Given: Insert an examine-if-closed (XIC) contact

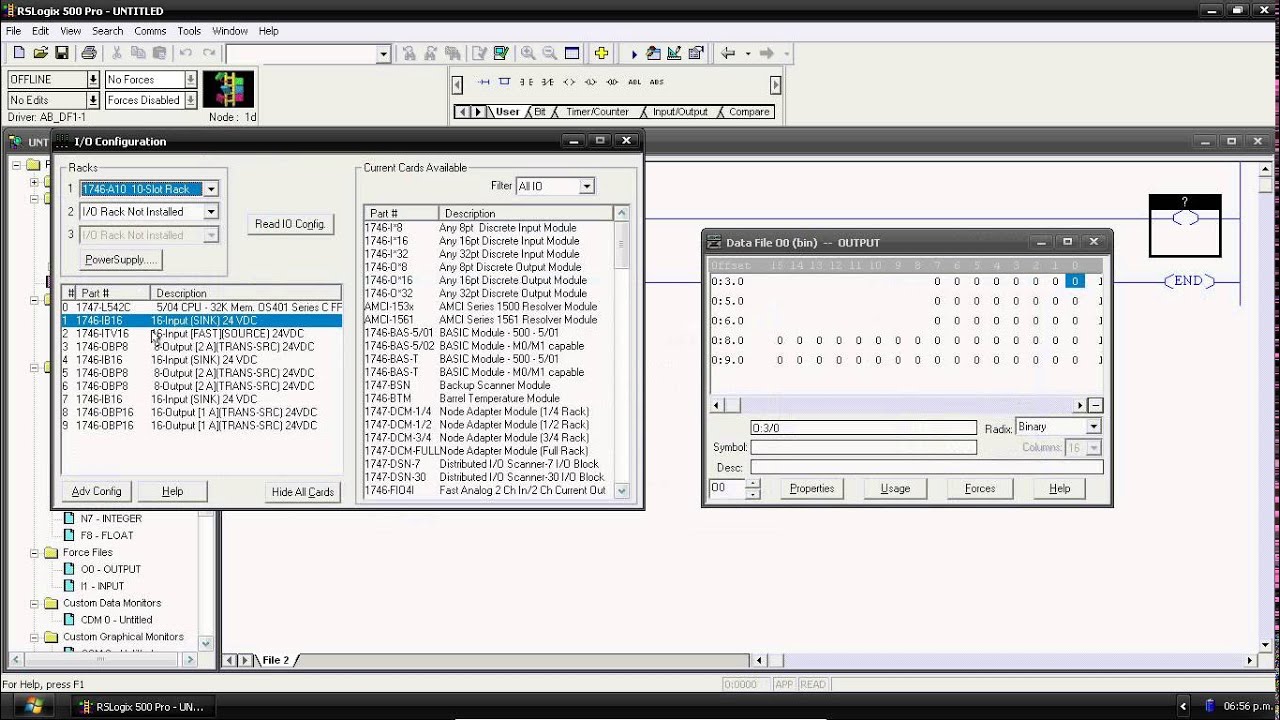Looking at the screenshot, I should (x=526, y=82).
